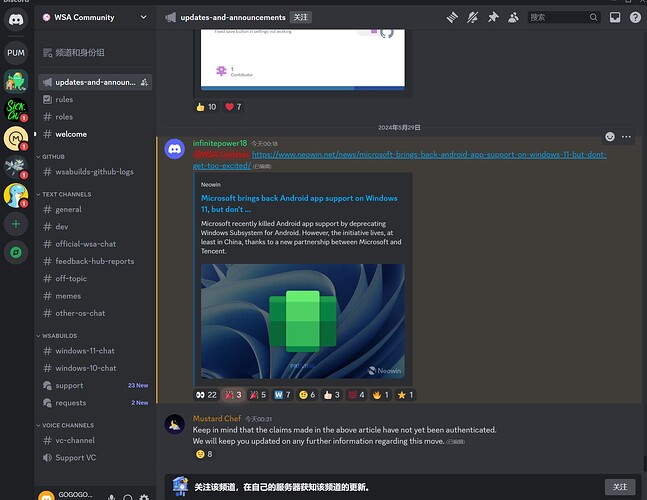Open user settings gear icon
The height and width of the screenshot is (500, 647).
[144, 497]
